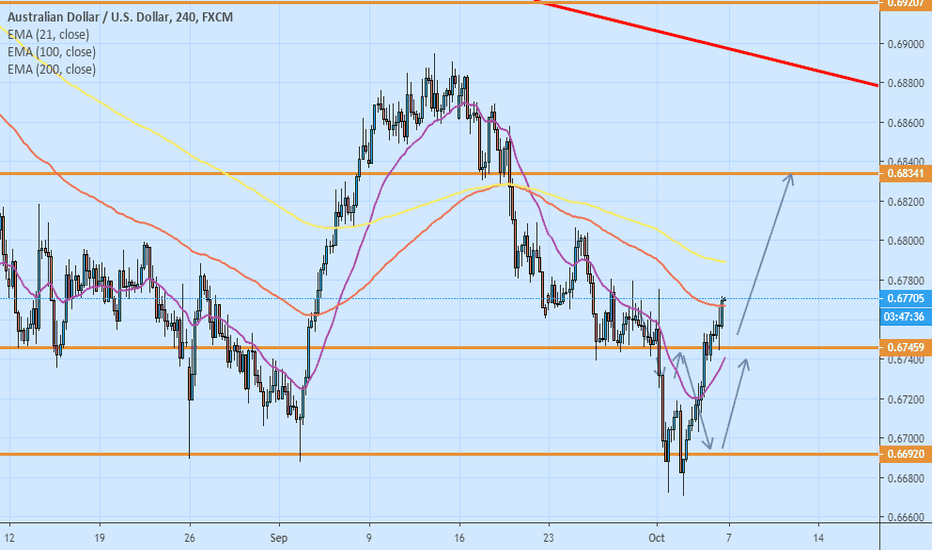Click the 0.69207 price label at top
The height and width of the screenshot is (550, 932).
tap(905, 3)
